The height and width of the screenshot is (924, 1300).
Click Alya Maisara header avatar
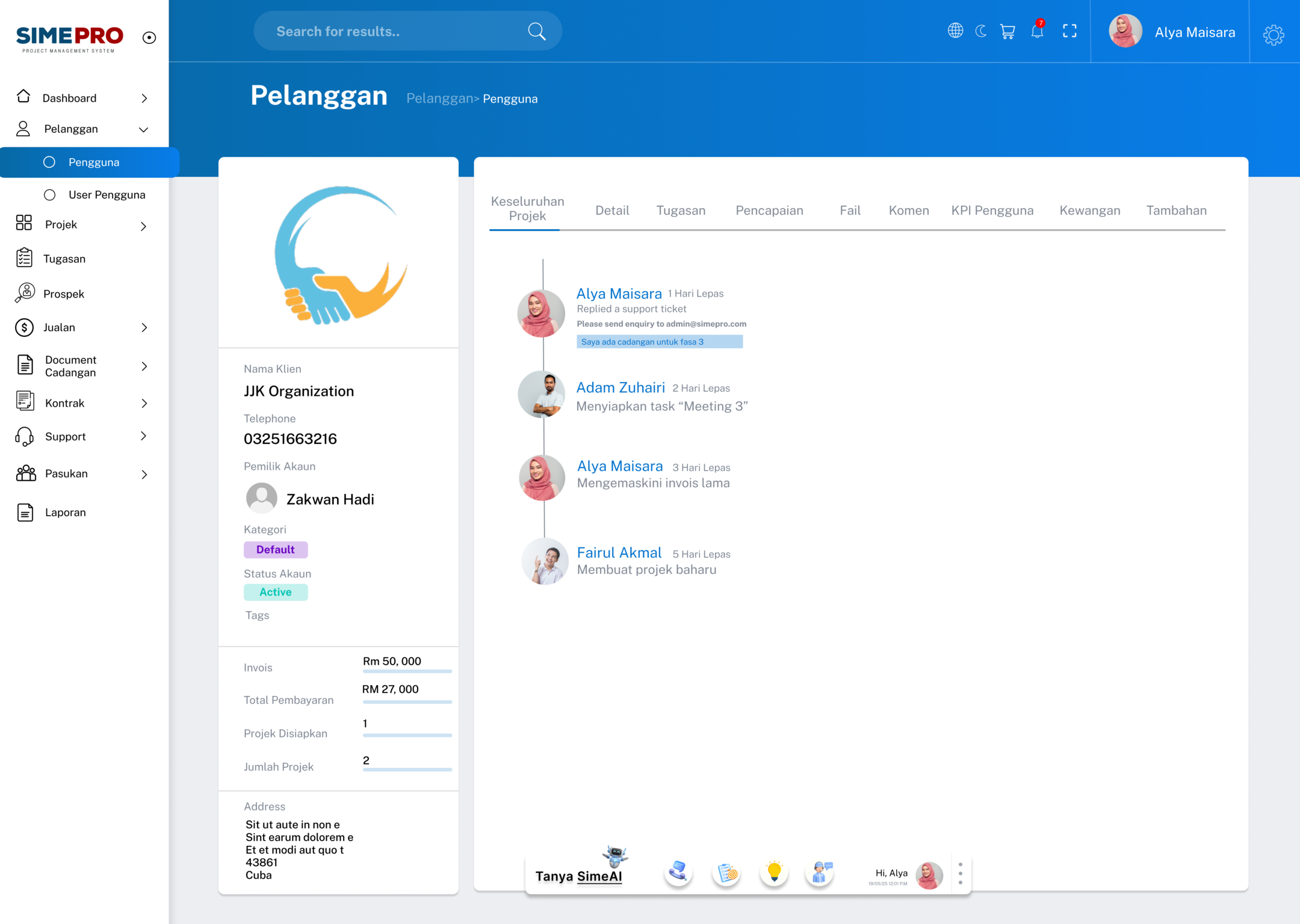[1125, 31]
